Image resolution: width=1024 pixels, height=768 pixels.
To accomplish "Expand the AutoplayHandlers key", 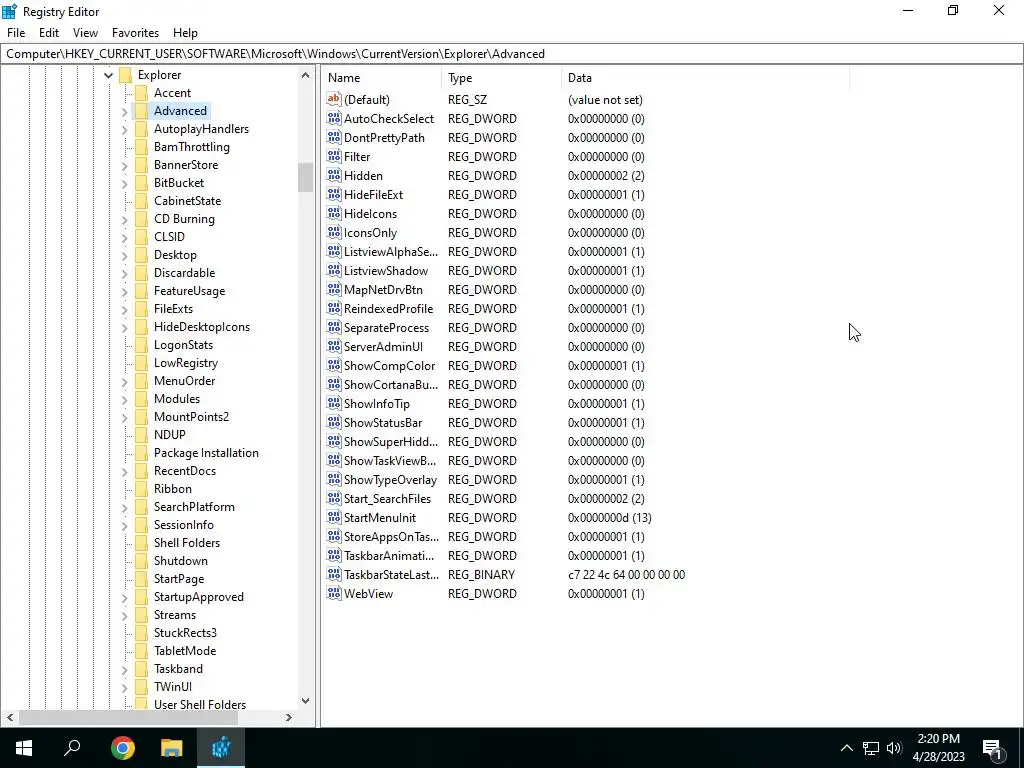I will pos(124,130).
